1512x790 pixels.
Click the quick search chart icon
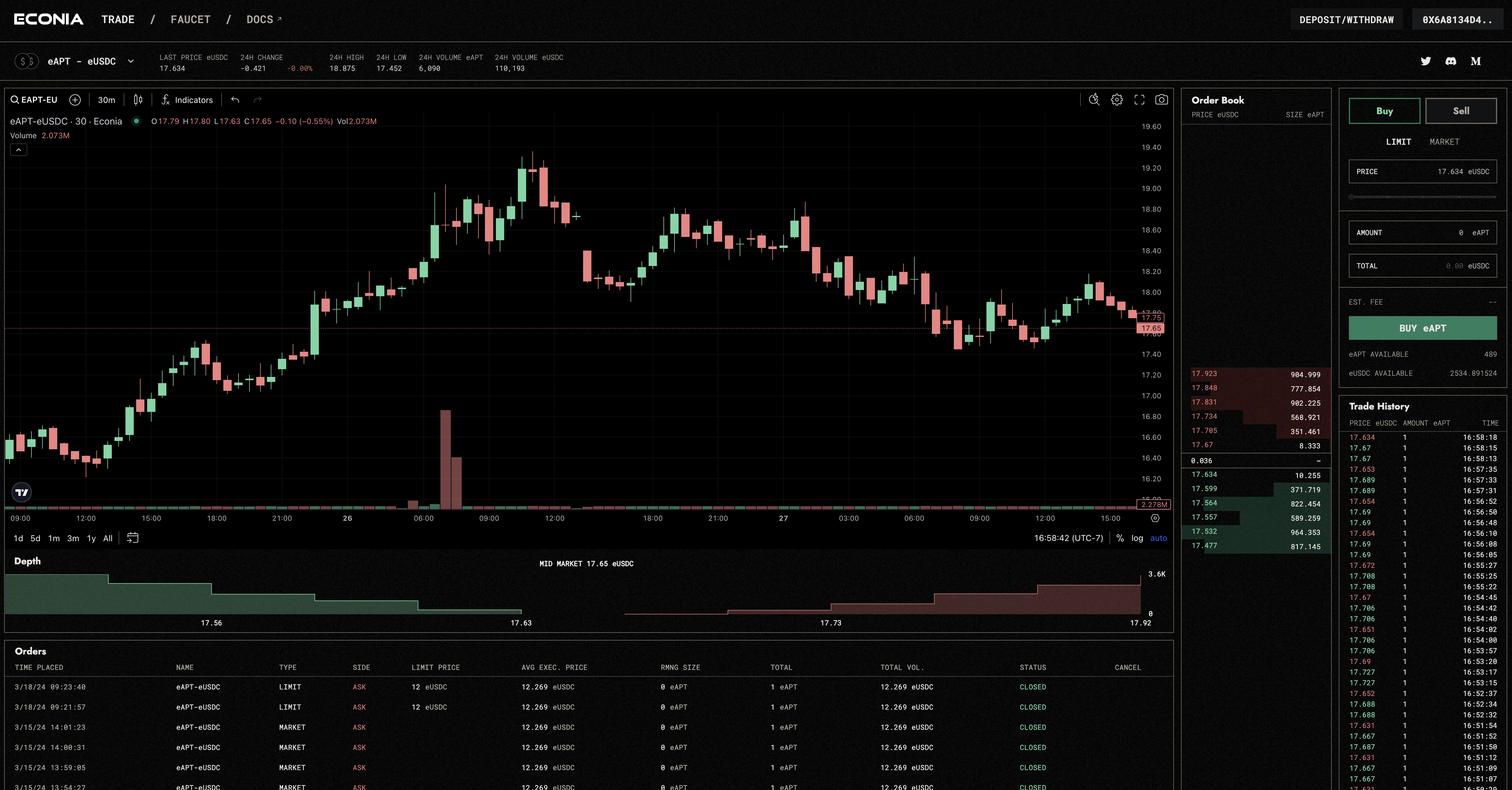click(x=1094, y=100)
